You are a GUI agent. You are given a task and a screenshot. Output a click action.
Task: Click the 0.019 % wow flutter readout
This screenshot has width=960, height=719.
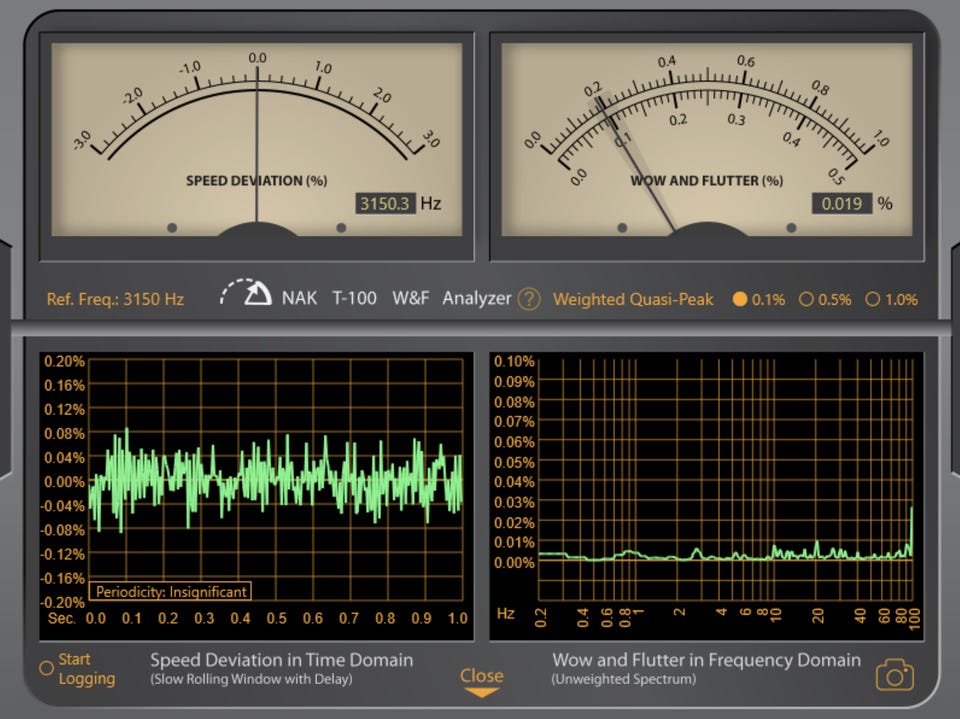[x=842, y=203]
